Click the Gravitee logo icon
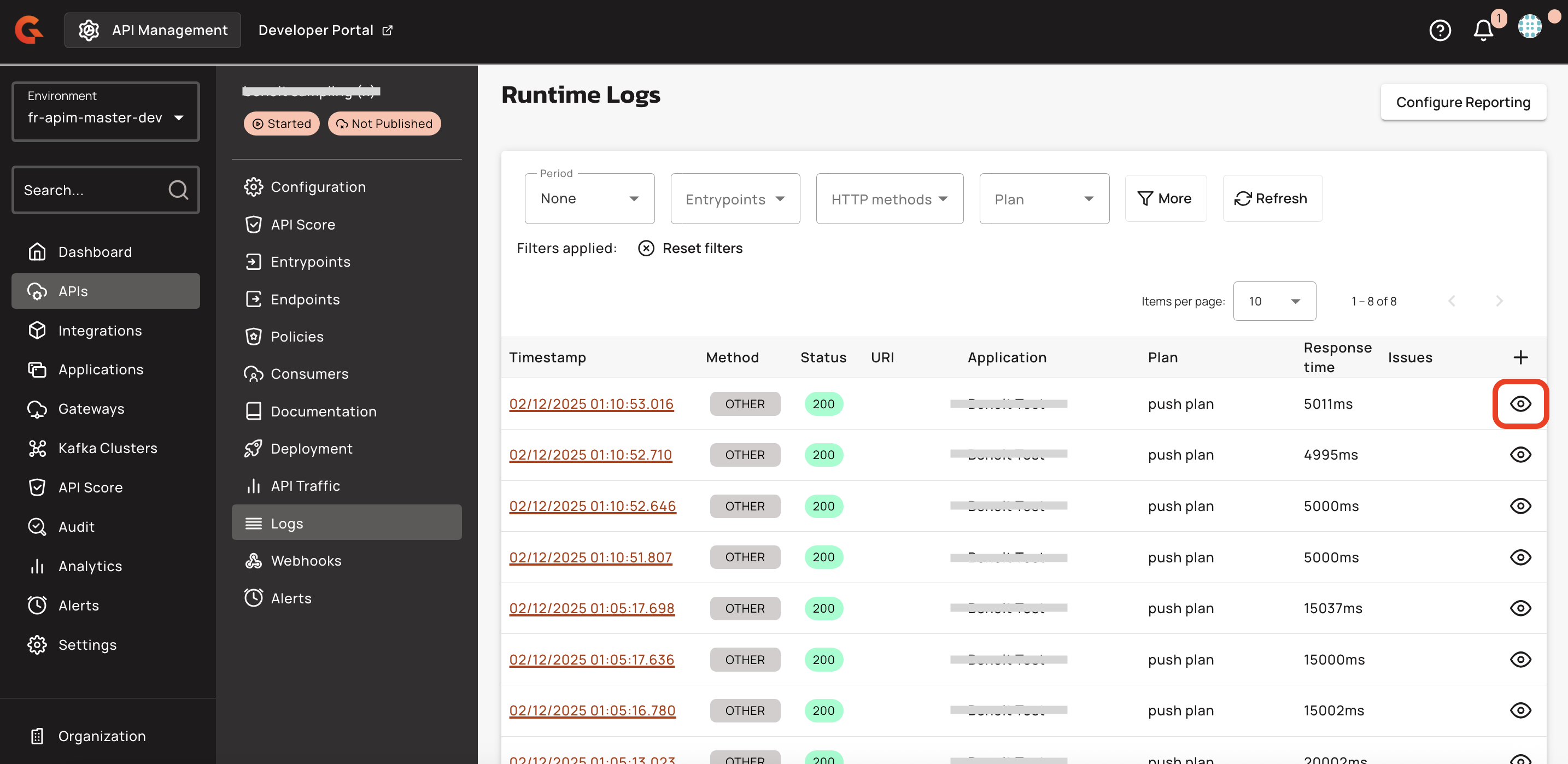Screen dimensions: 1568x764 (28, 30)
